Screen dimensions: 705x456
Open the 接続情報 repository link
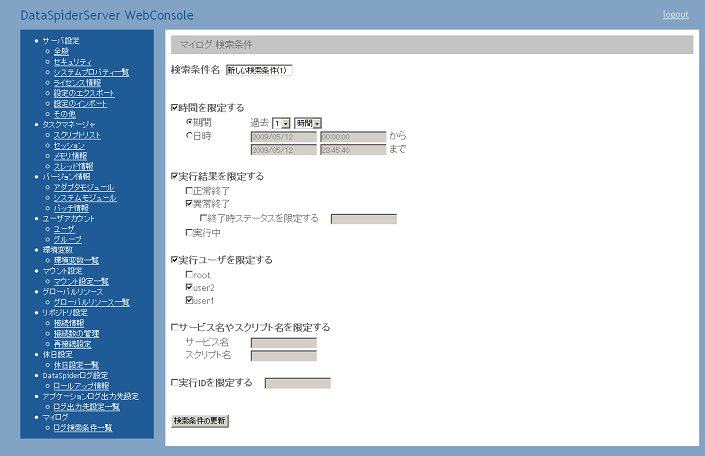pos(69,323)
